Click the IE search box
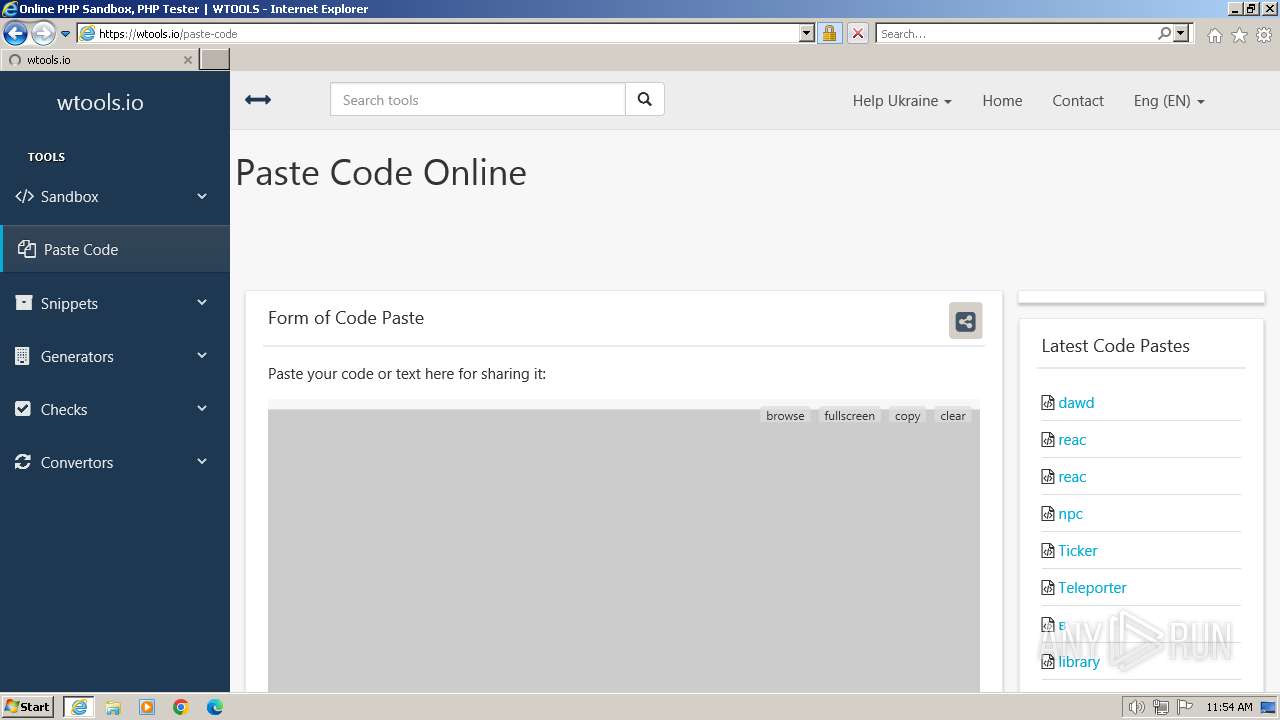The width and height of the screenshot is (1280, 720). (x=1015, y=33)
